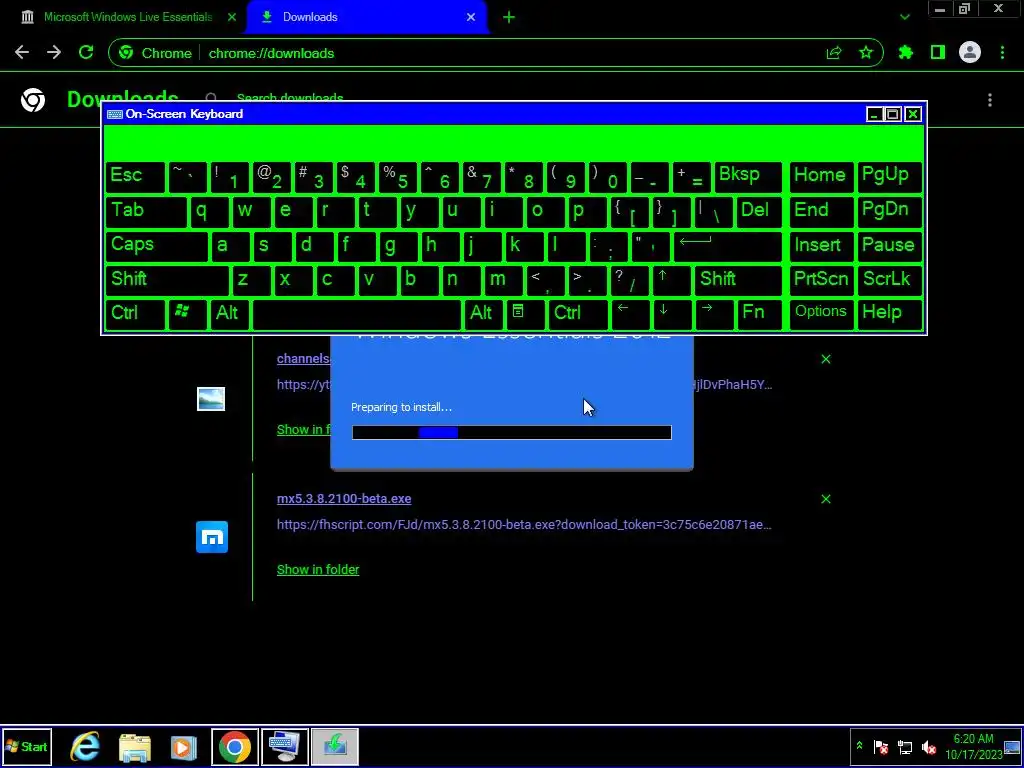The width and height of the screenshot is (1024, 768).
Task: Open the fhscript.com download source URL
Action: pyautogui.click(x=524, y=524)
